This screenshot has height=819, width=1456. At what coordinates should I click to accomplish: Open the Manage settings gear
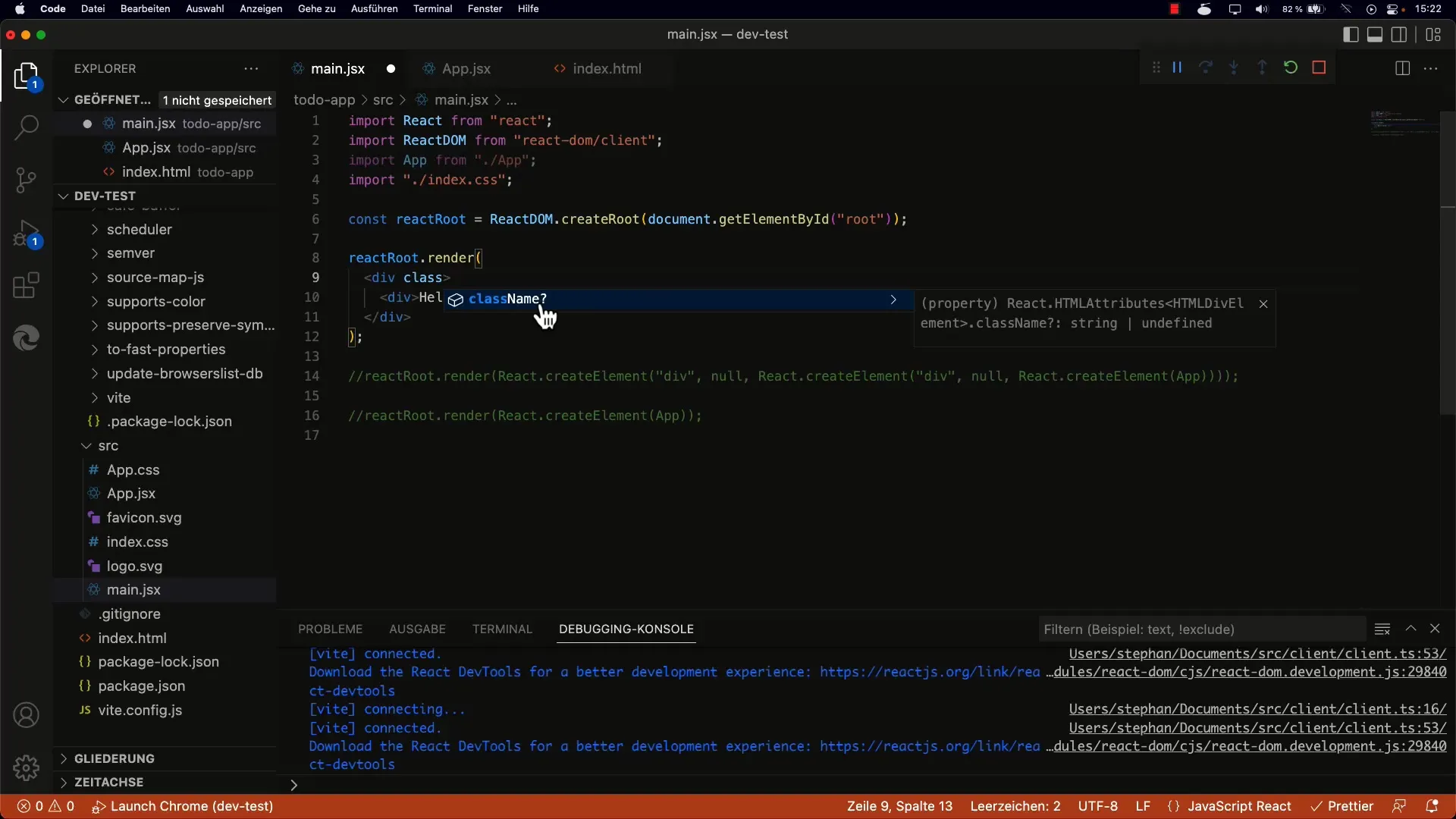point(26,767)
